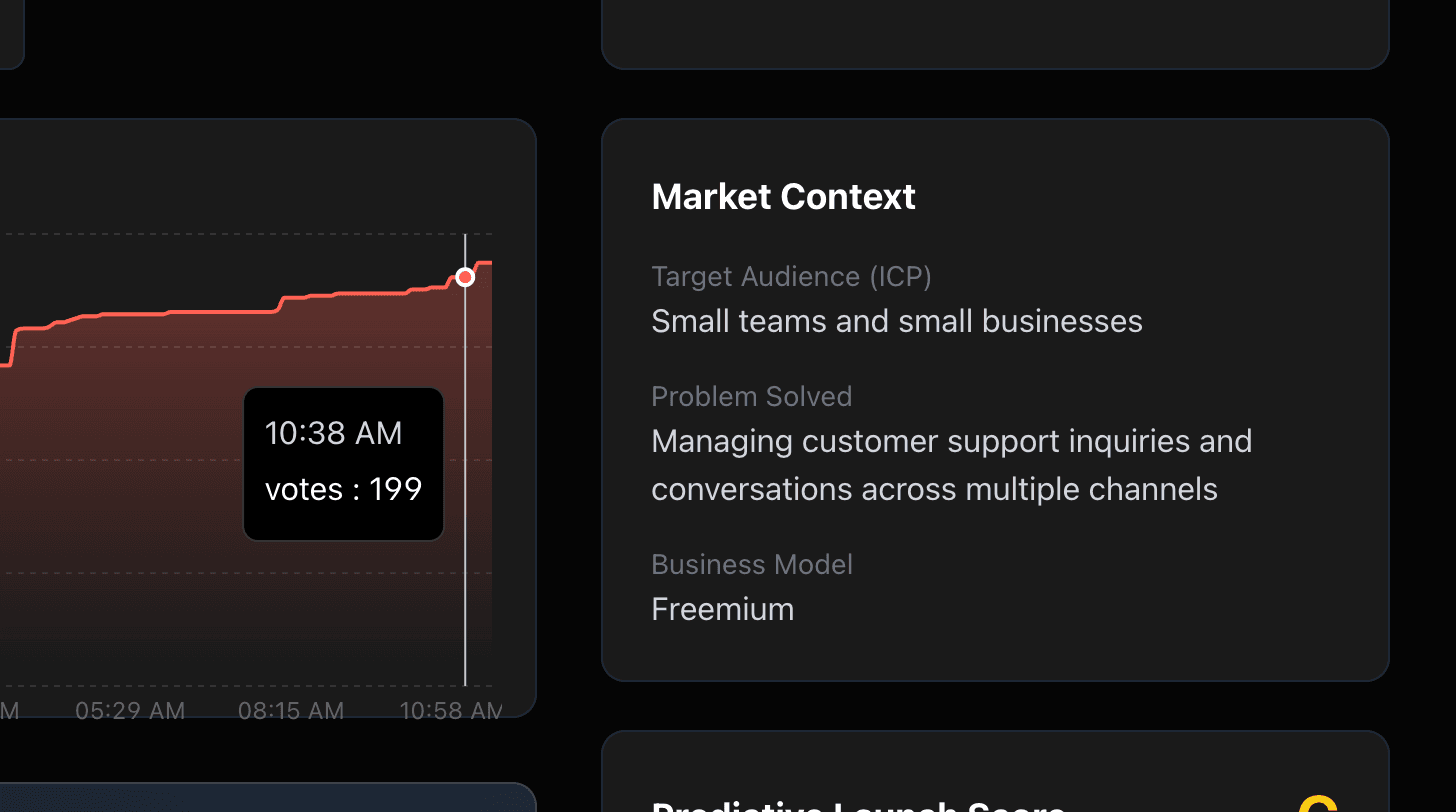Click the "Business Model" label
This screenshot has height=812, width=1456.
[752, 564]
